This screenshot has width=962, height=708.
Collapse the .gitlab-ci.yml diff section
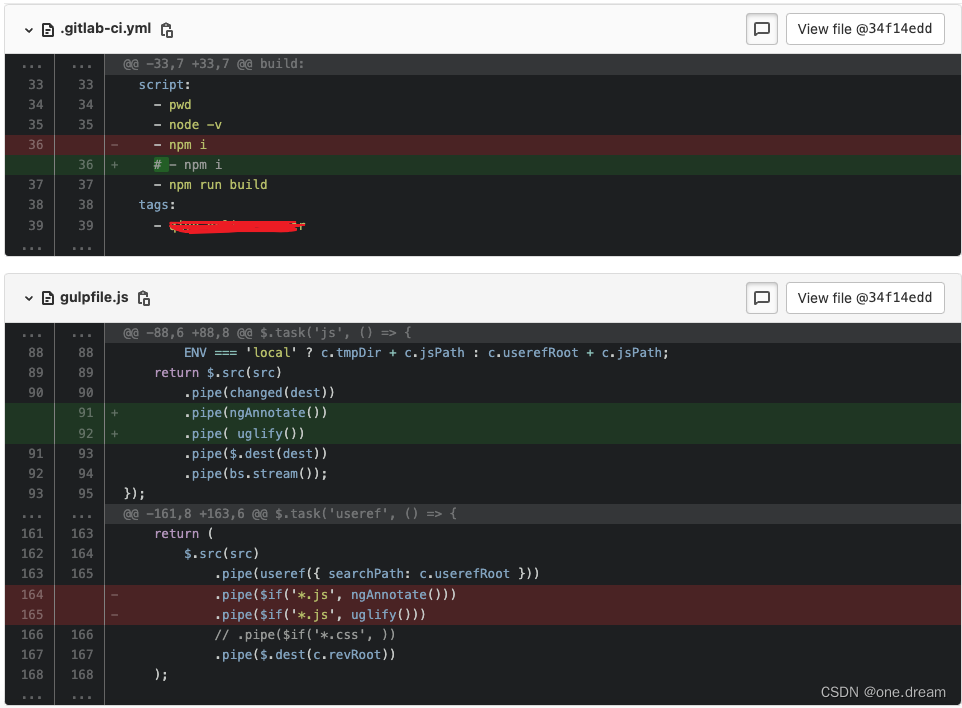(x=27, y=29)
